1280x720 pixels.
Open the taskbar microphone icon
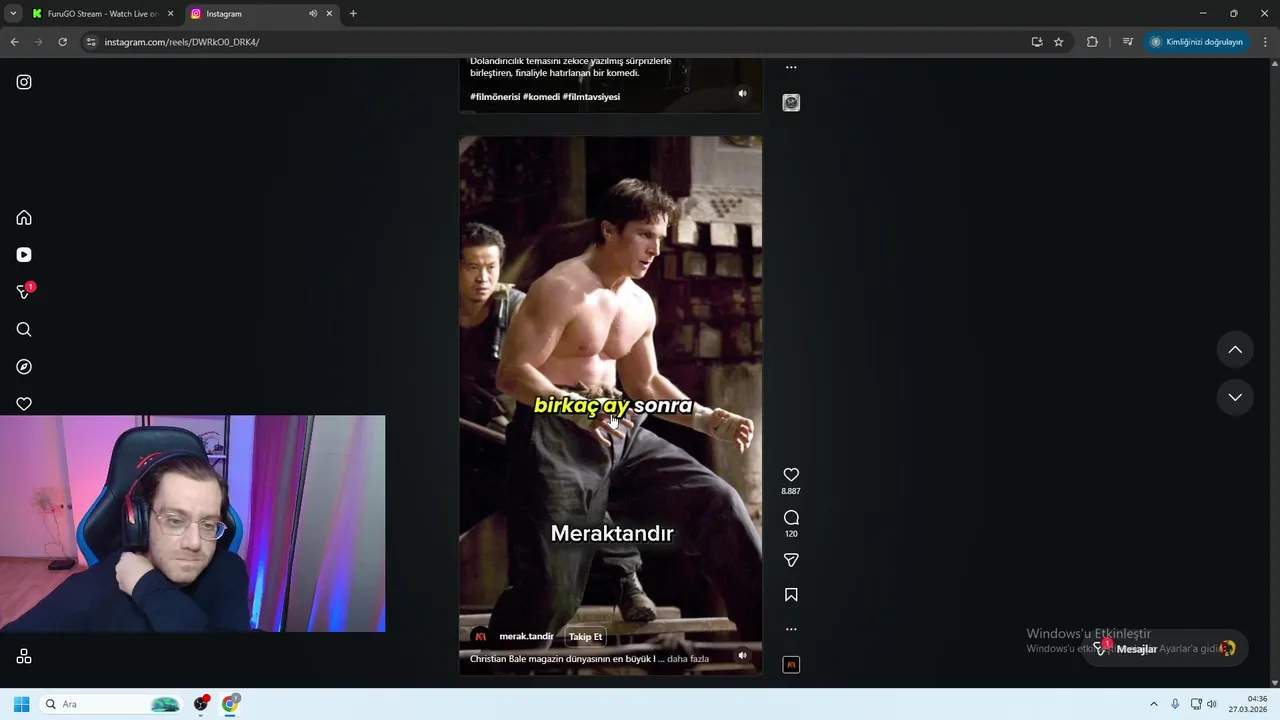click(x=1175, y=704)
